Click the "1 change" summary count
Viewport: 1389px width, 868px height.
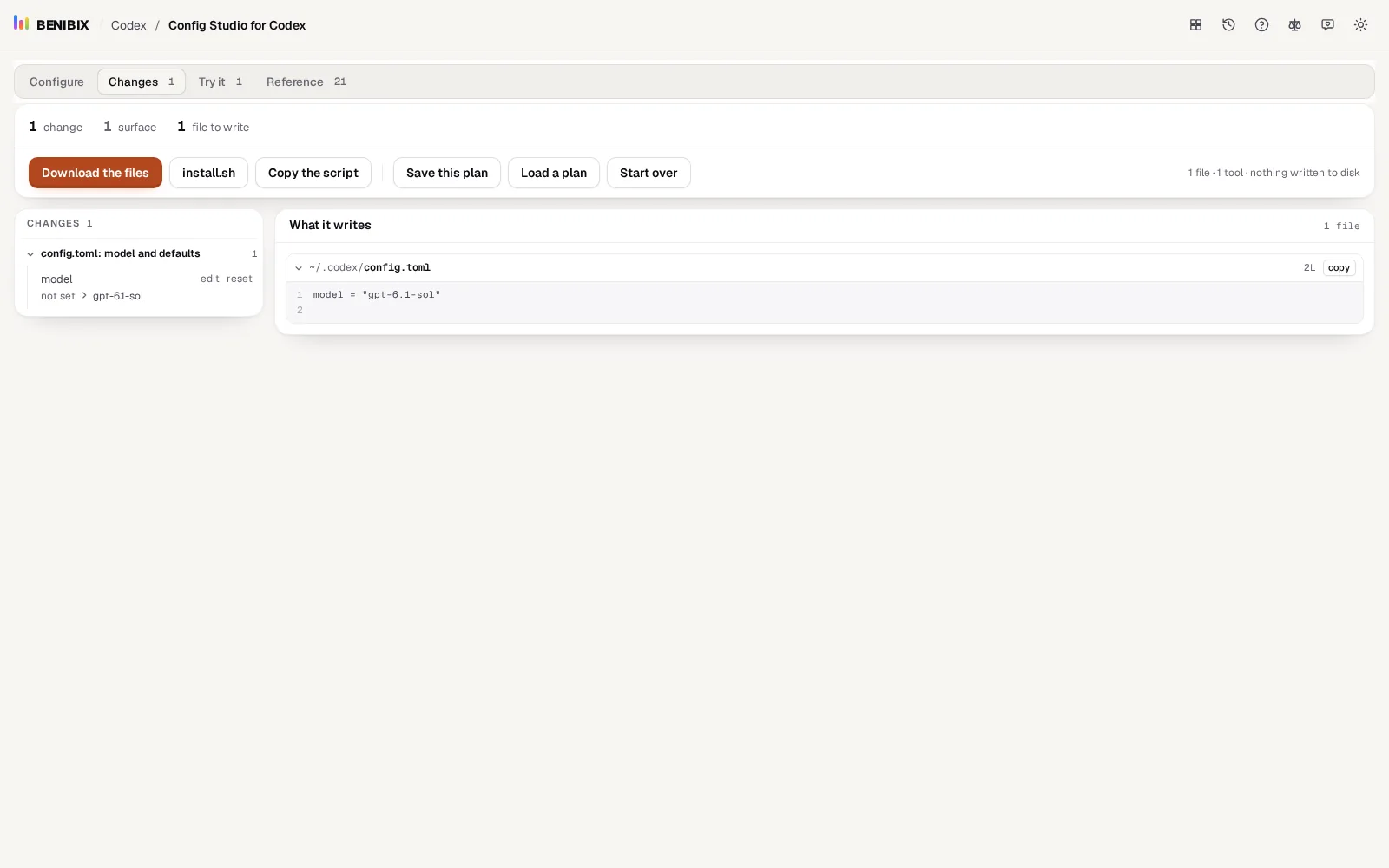pyautogui.click(x=56, y=127)
